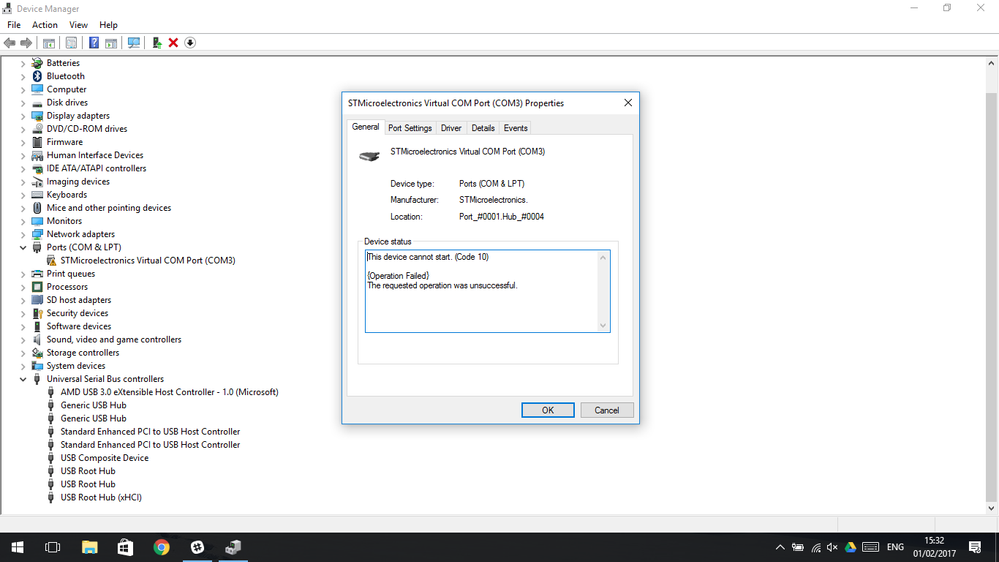This screenshot has height=562, width=999.
Task: Click the Forward arrow toolbar icon
Action: pyautogui.click(x=26, y=43)
